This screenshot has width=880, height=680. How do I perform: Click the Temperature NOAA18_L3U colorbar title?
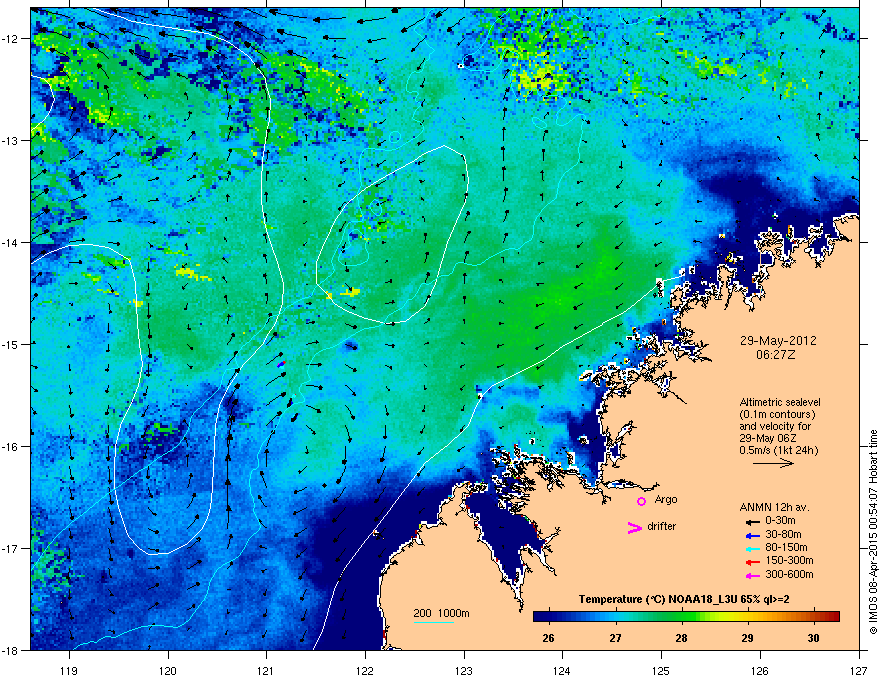[684, 599]
